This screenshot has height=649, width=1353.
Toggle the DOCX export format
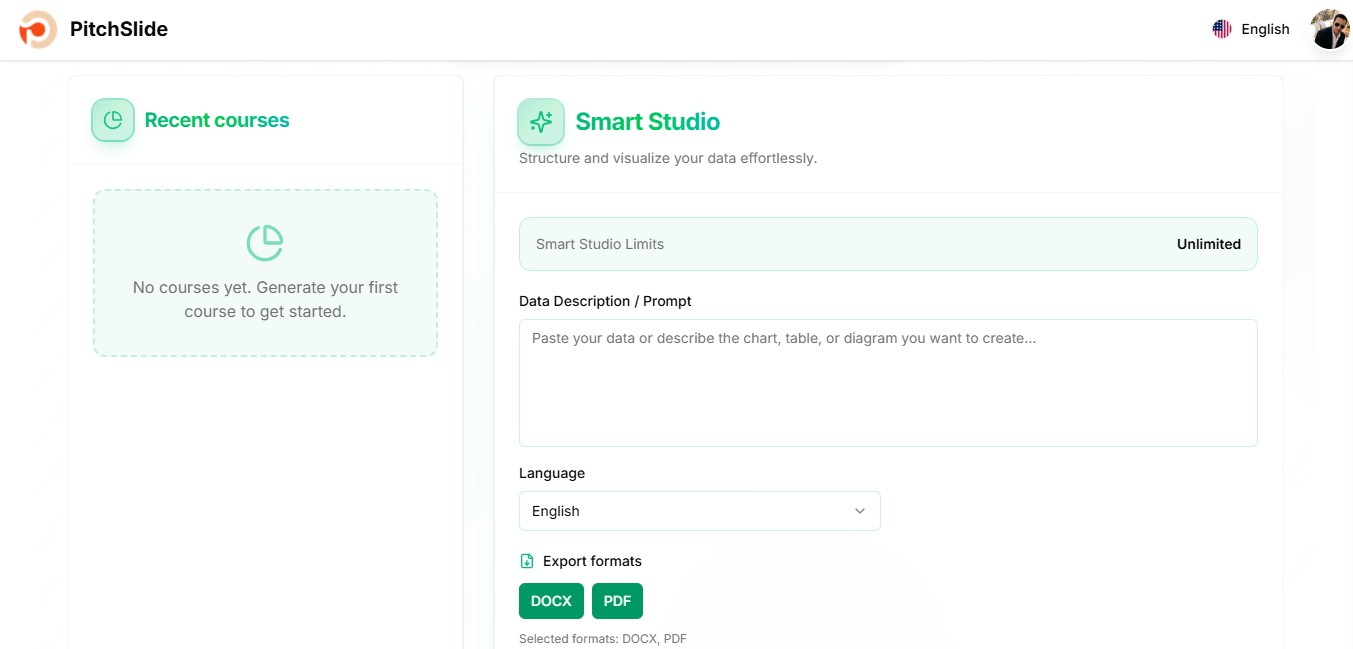pos(551,601)
